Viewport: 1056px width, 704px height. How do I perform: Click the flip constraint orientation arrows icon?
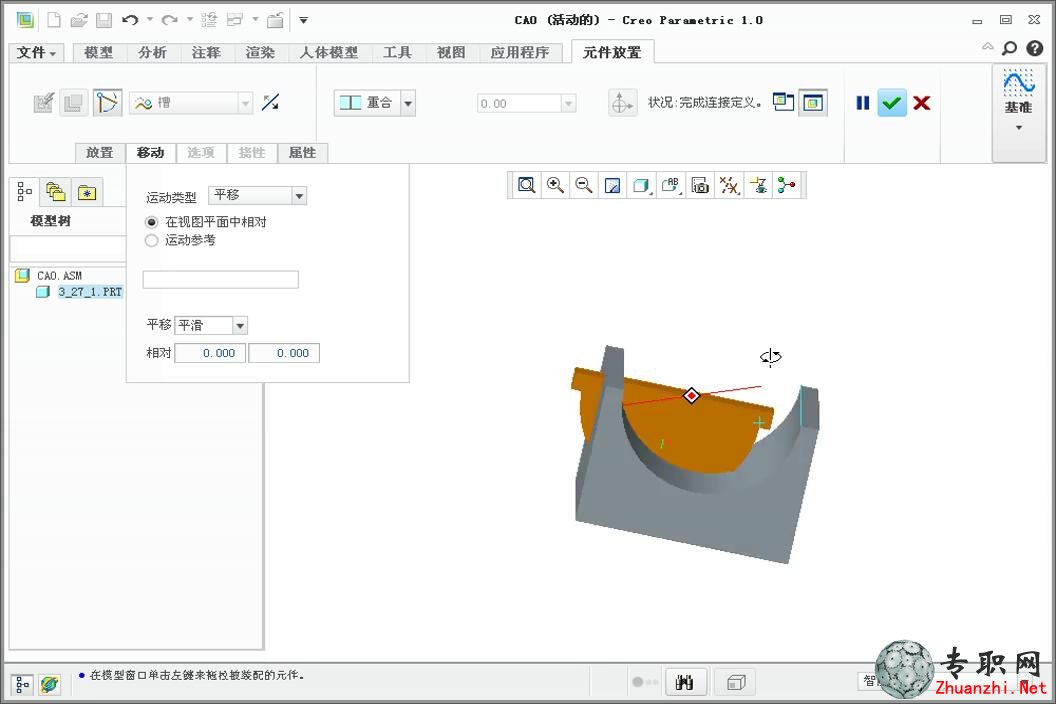click(x=271, y=102)
